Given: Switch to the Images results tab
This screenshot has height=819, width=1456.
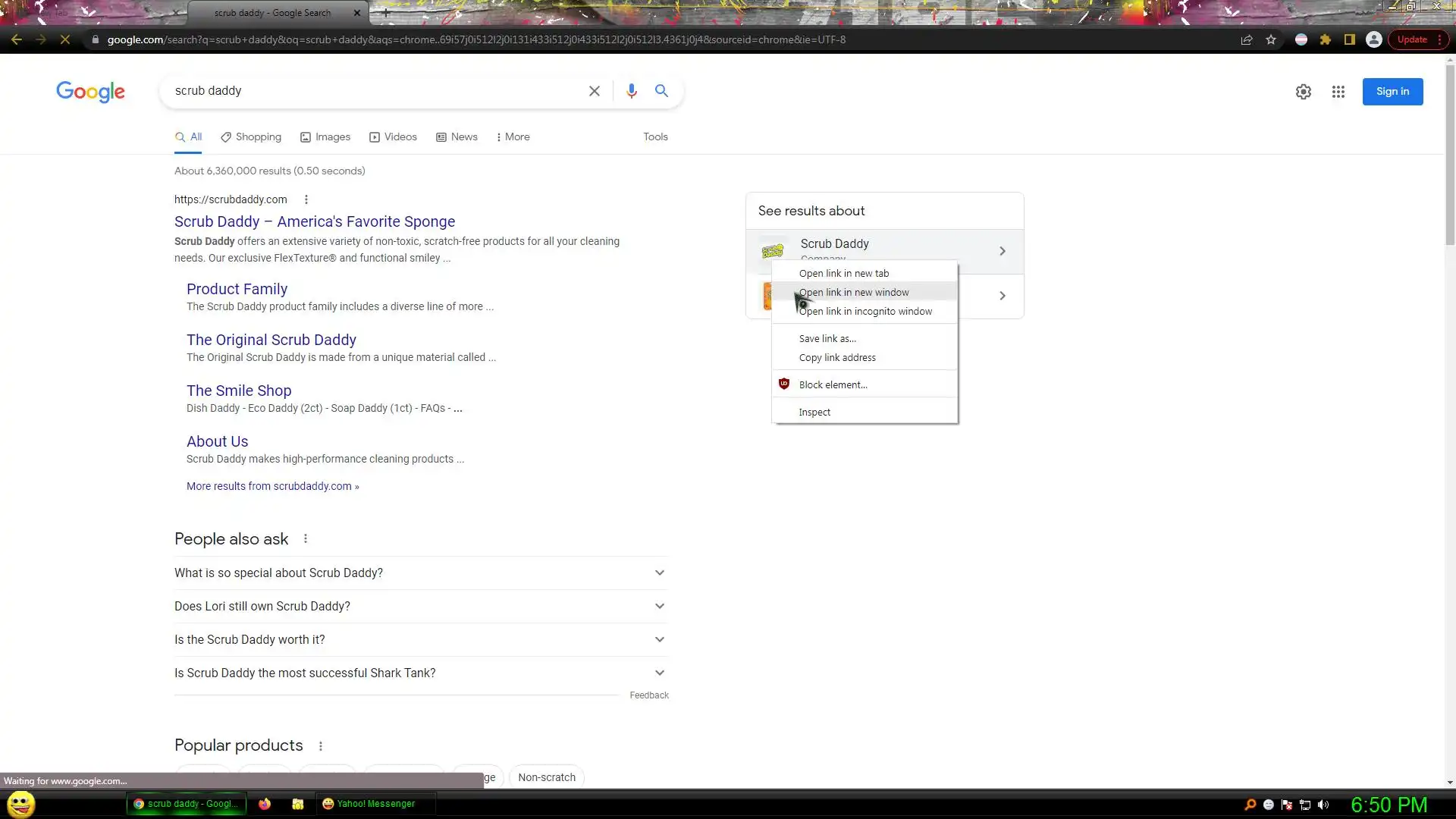Looking at the screenshot, I should click(325, 136).
